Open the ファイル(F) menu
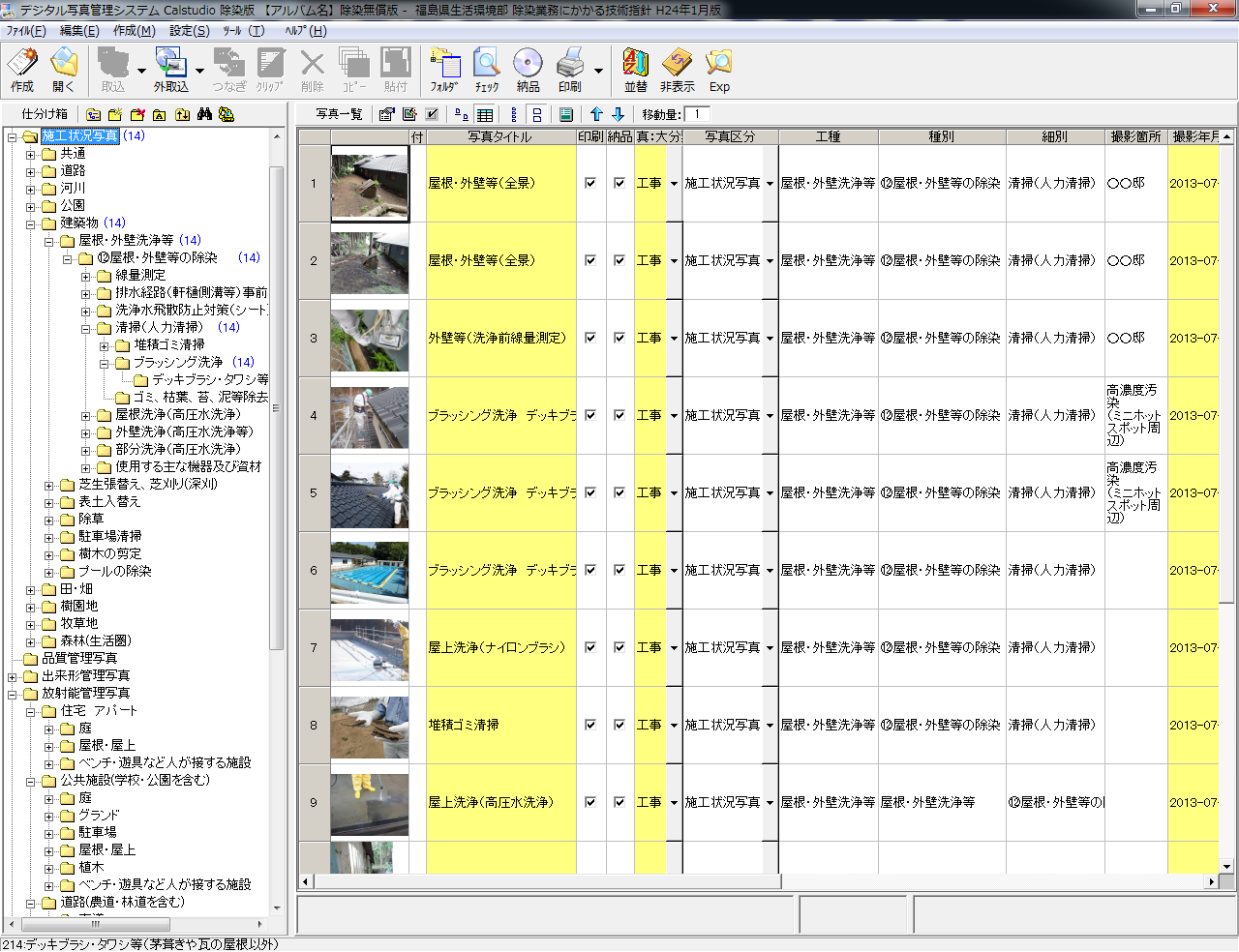Viewport: 1239px width, 952px height. click(26, 31)
